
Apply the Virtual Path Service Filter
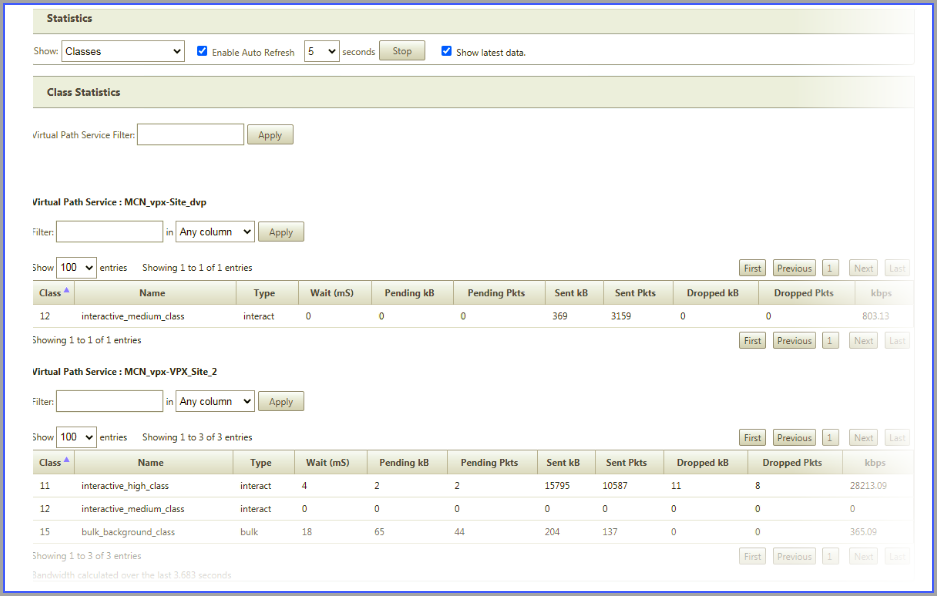click(270, 135)
